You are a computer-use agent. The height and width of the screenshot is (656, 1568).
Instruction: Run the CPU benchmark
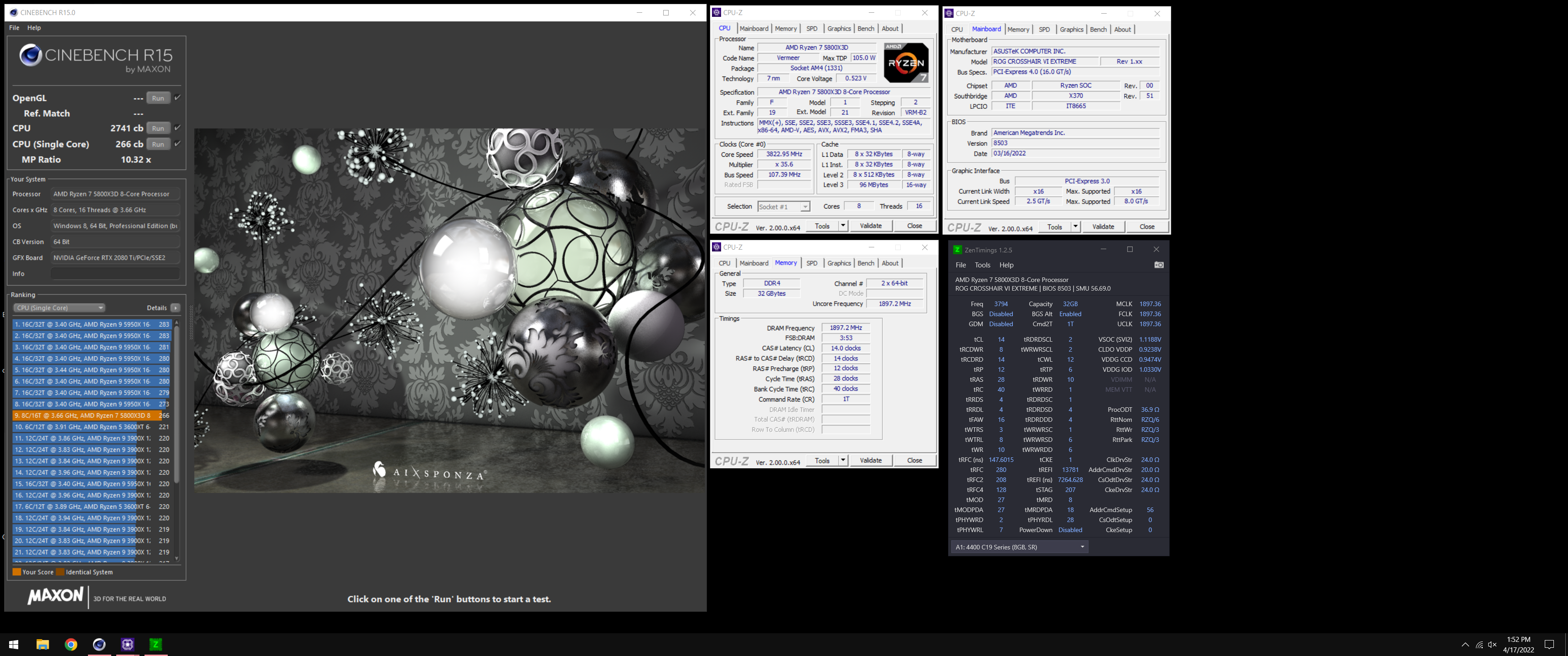click(x=158, y=128)
